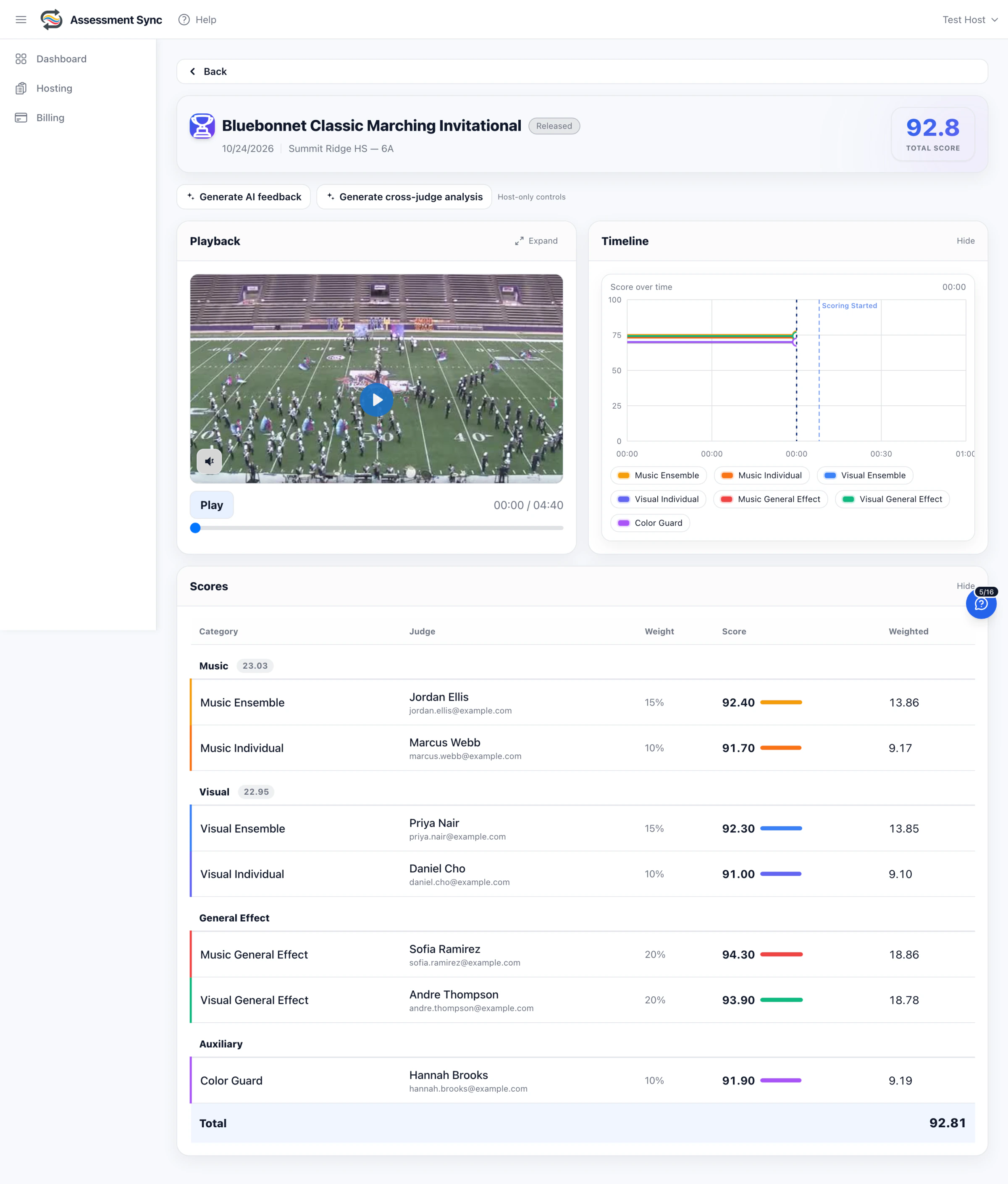Mute video with speaker icon
The width and height of the screenshot is (1008, 1184).
click(x=209, y=461)
